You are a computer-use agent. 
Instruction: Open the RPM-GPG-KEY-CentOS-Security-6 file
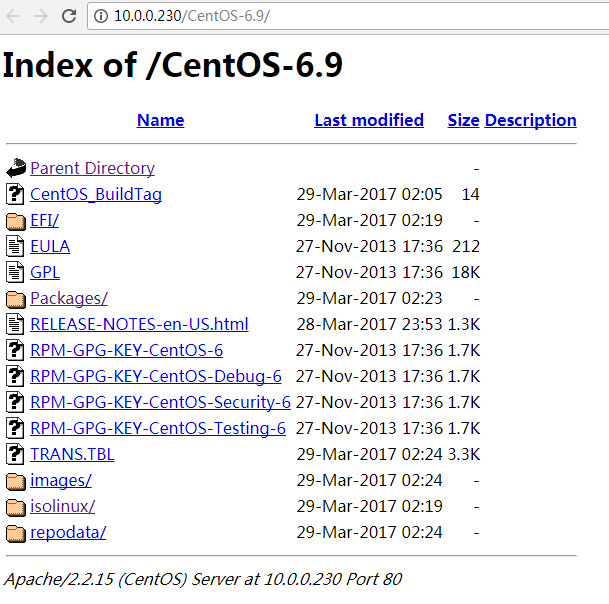point(160,402)
